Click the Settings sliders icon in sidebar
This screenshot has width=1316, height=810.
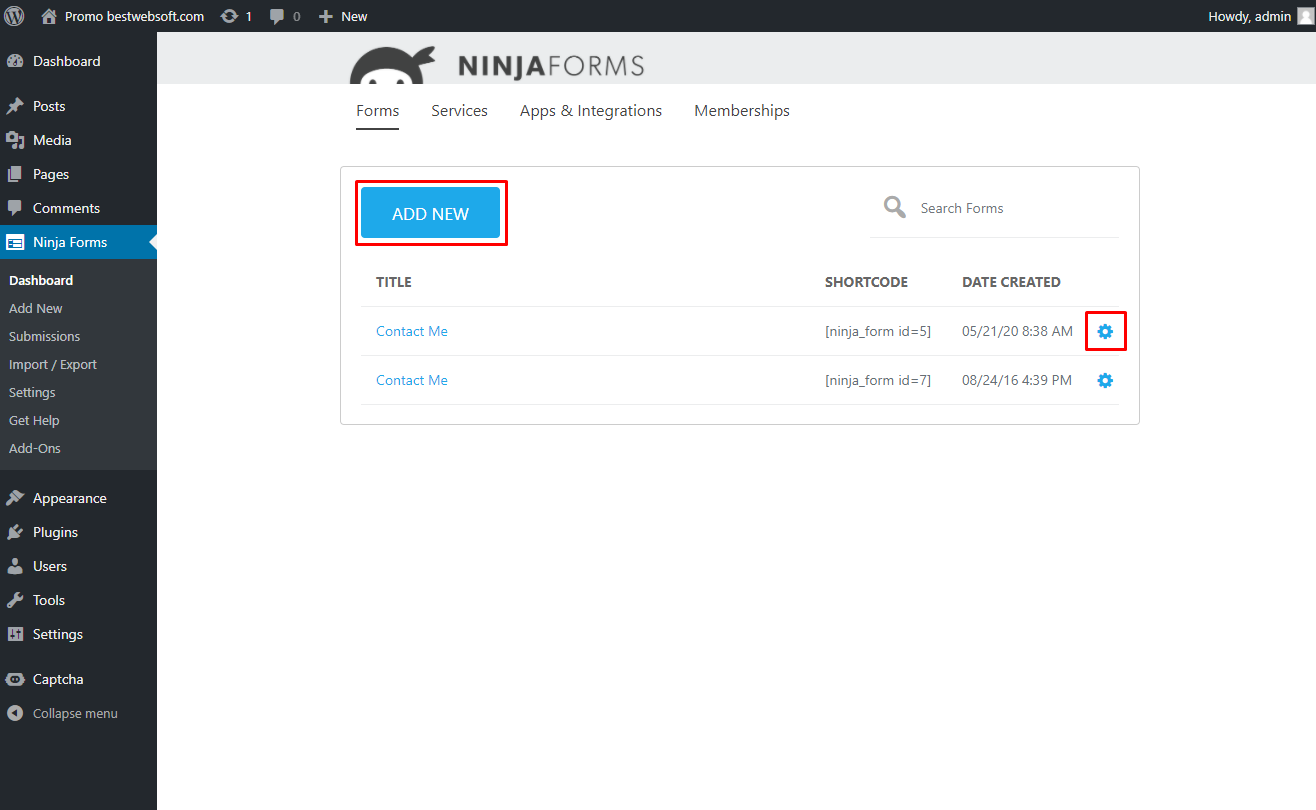coord(15,634)
